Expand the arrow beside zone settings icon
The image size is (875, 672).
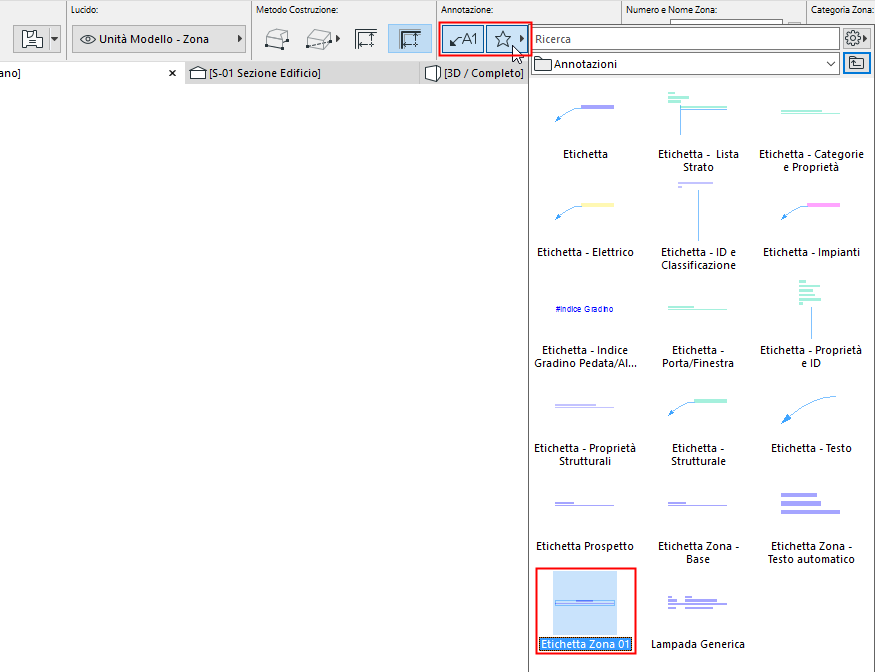click(x=55, y=39)
